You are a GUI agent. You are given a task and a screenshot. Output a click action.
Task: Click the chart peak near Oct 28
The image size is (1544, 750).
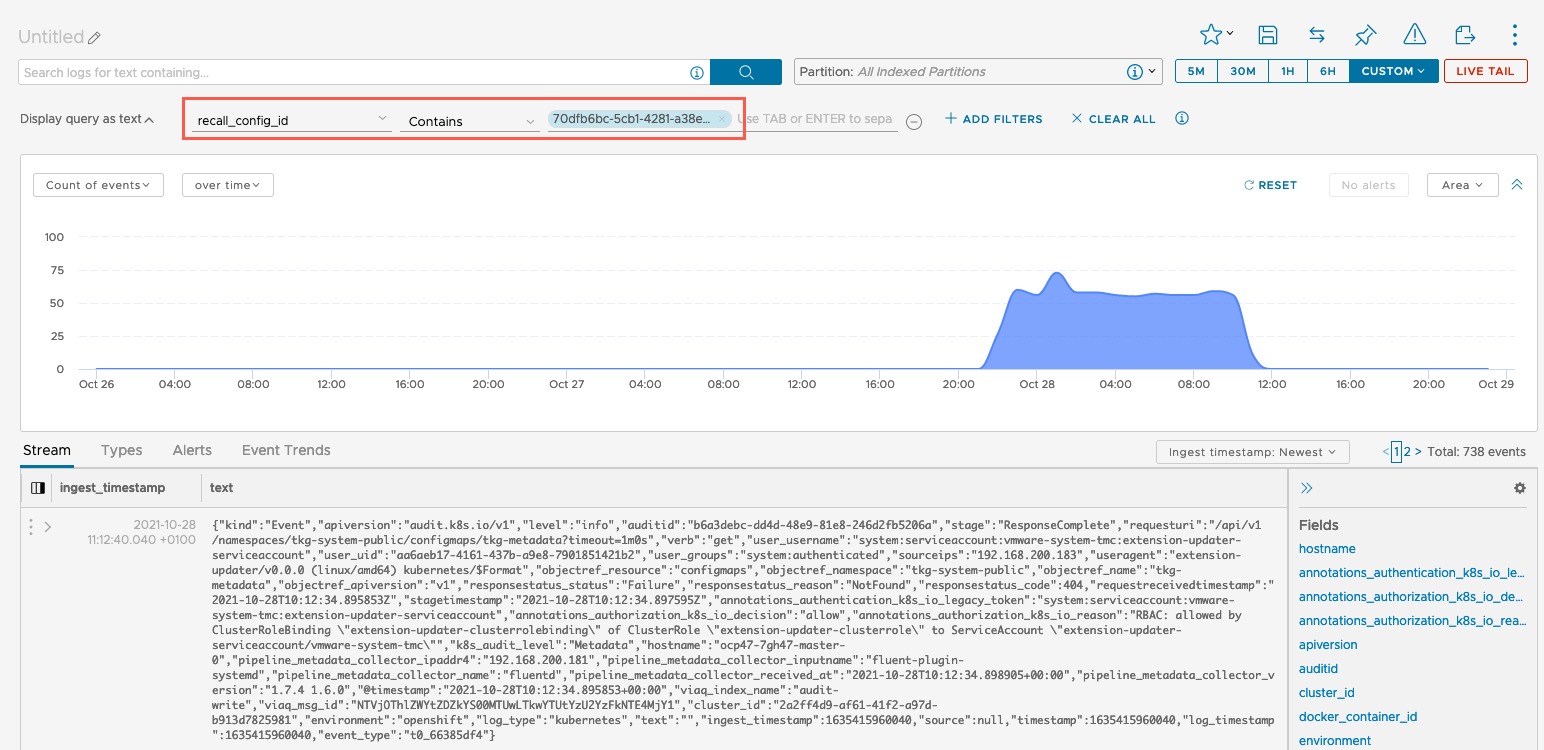click(1056, 275)
